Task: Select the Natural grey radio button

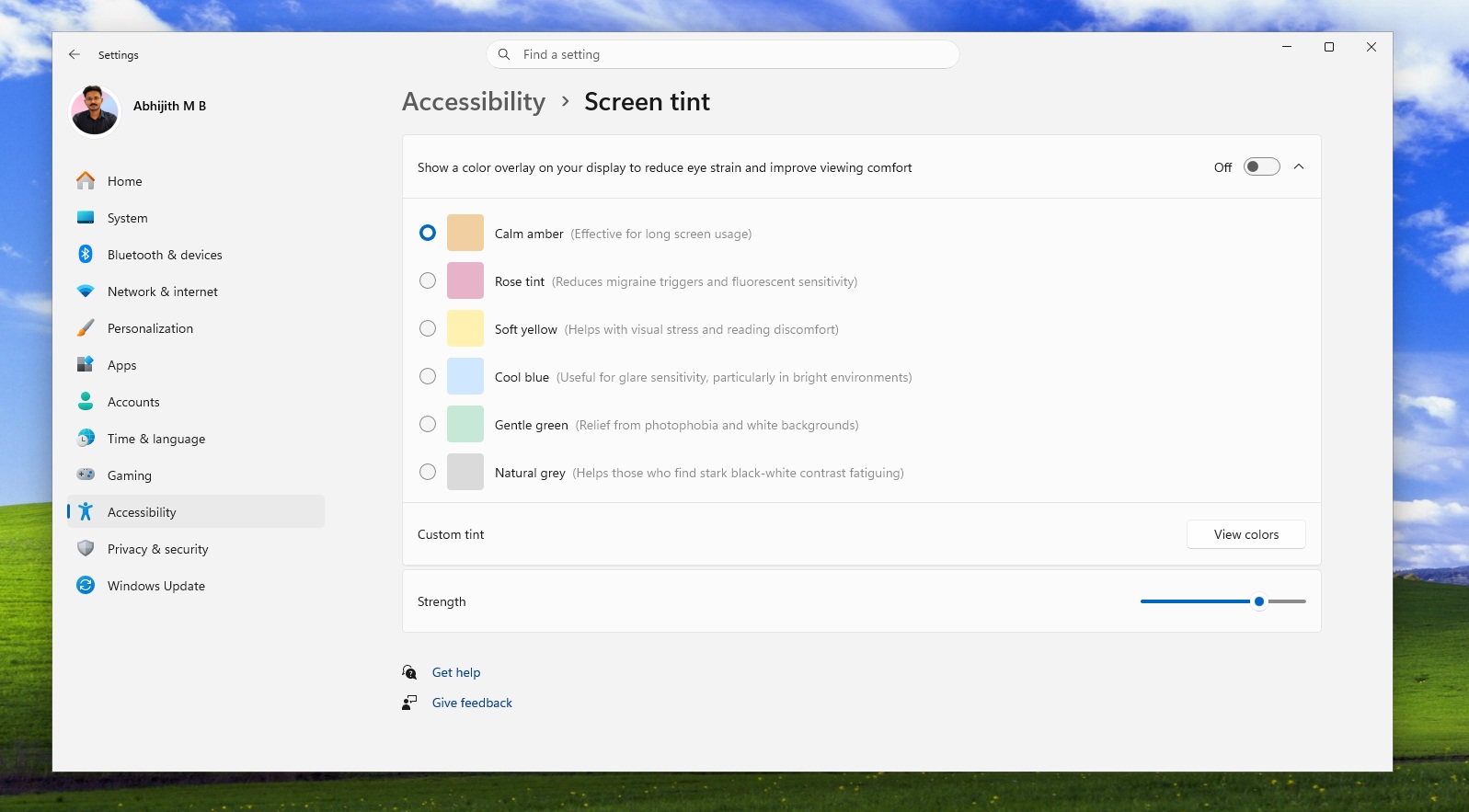Action: (428, 472)
